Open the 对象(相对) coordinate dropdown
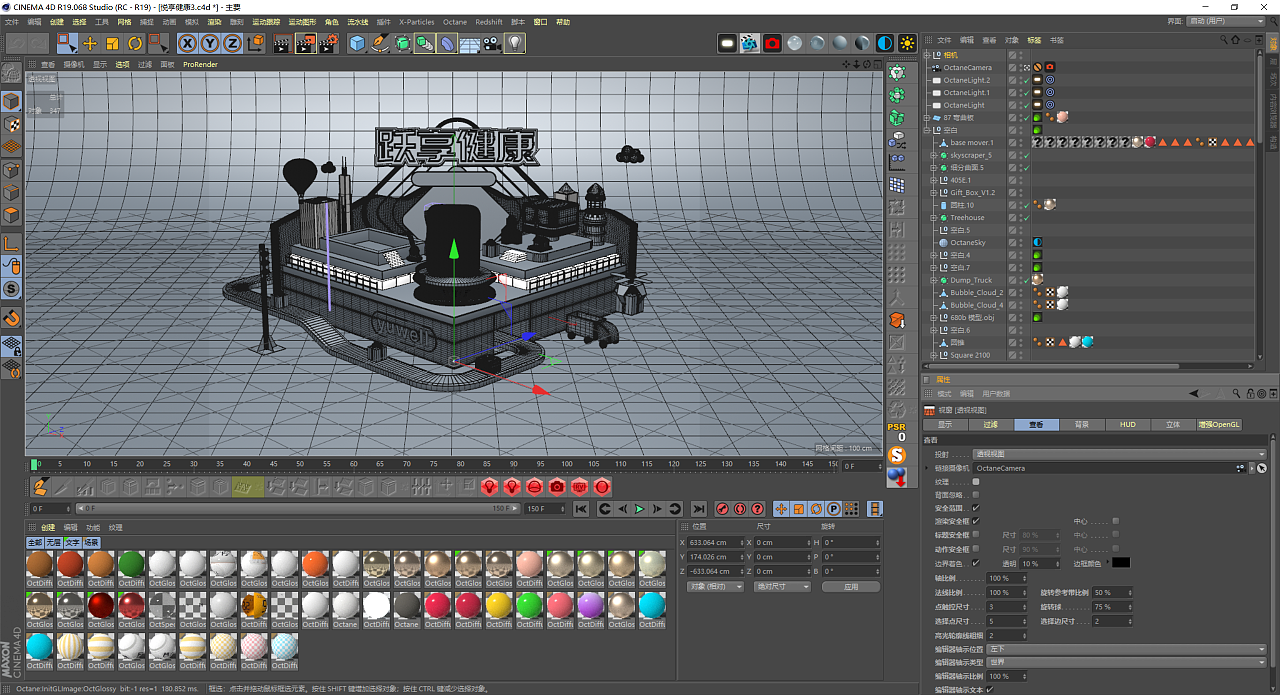The width and height of the screenshot is (1280, 695). coord(715,586)
